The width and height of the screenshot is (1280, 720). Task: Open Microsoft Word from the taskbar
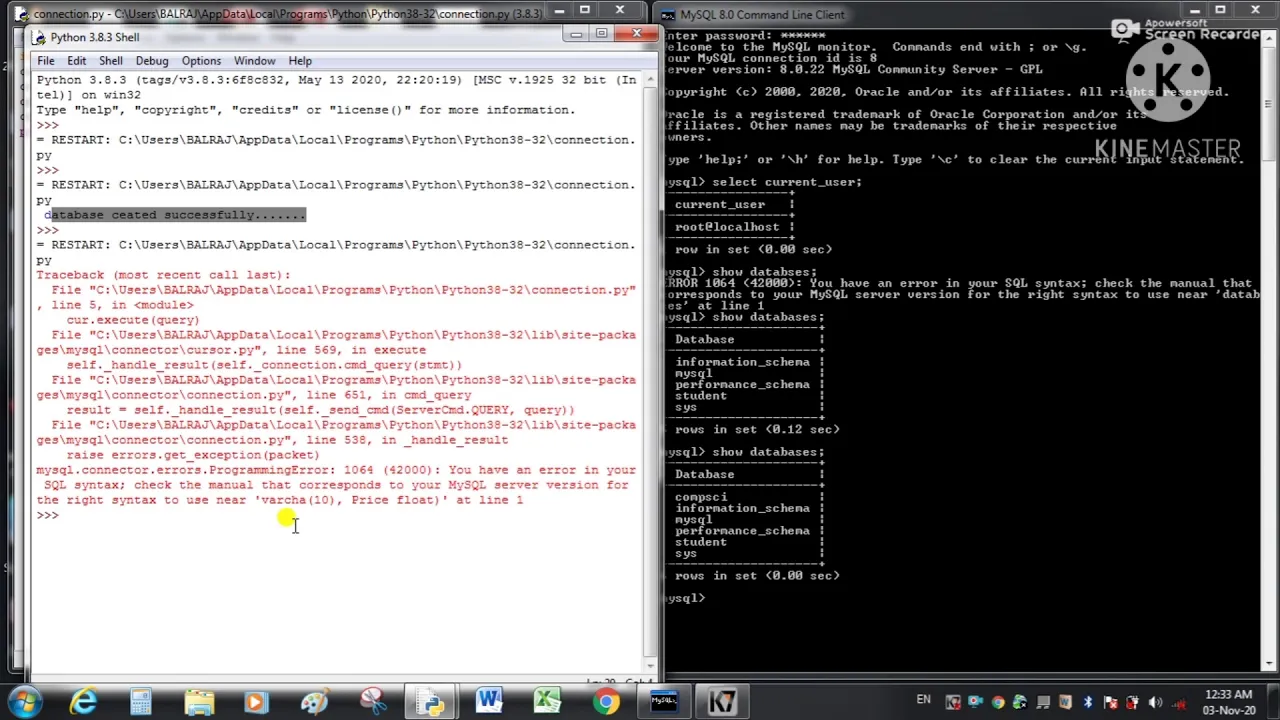pos(490,702)
